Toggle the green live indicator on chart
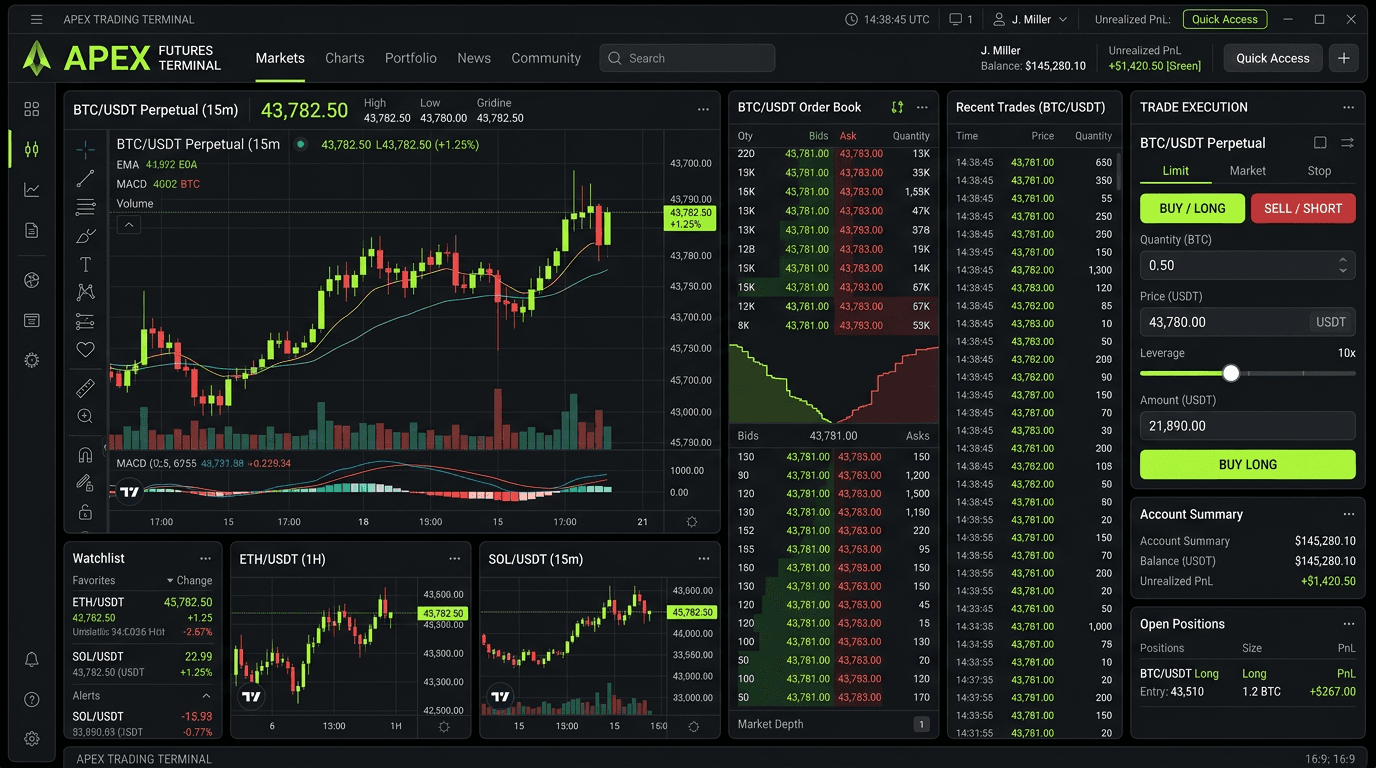 pos(300,145)
